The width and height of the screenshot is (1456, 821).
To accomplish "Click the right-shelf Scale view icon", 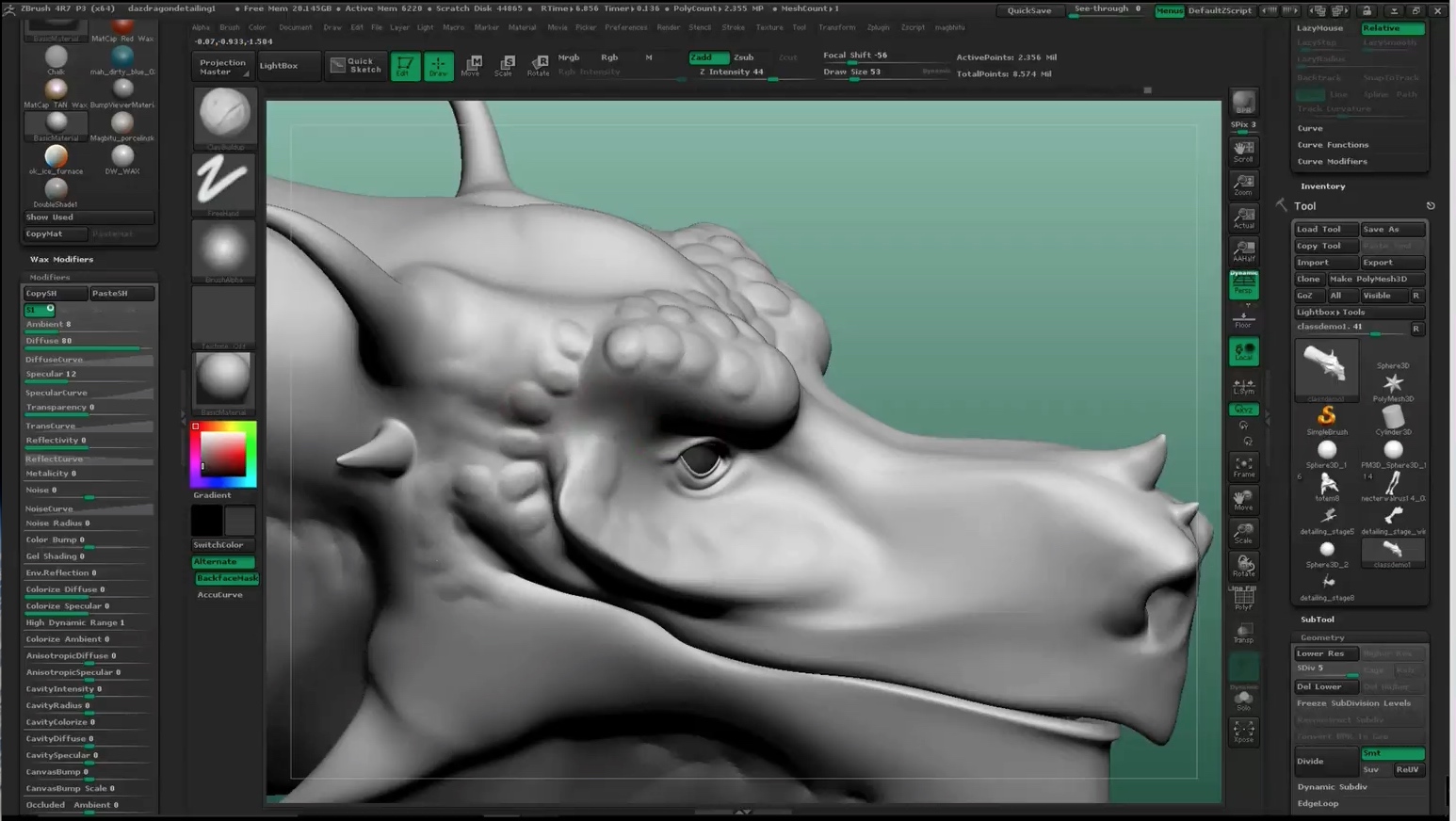I will pos(1243,534).
